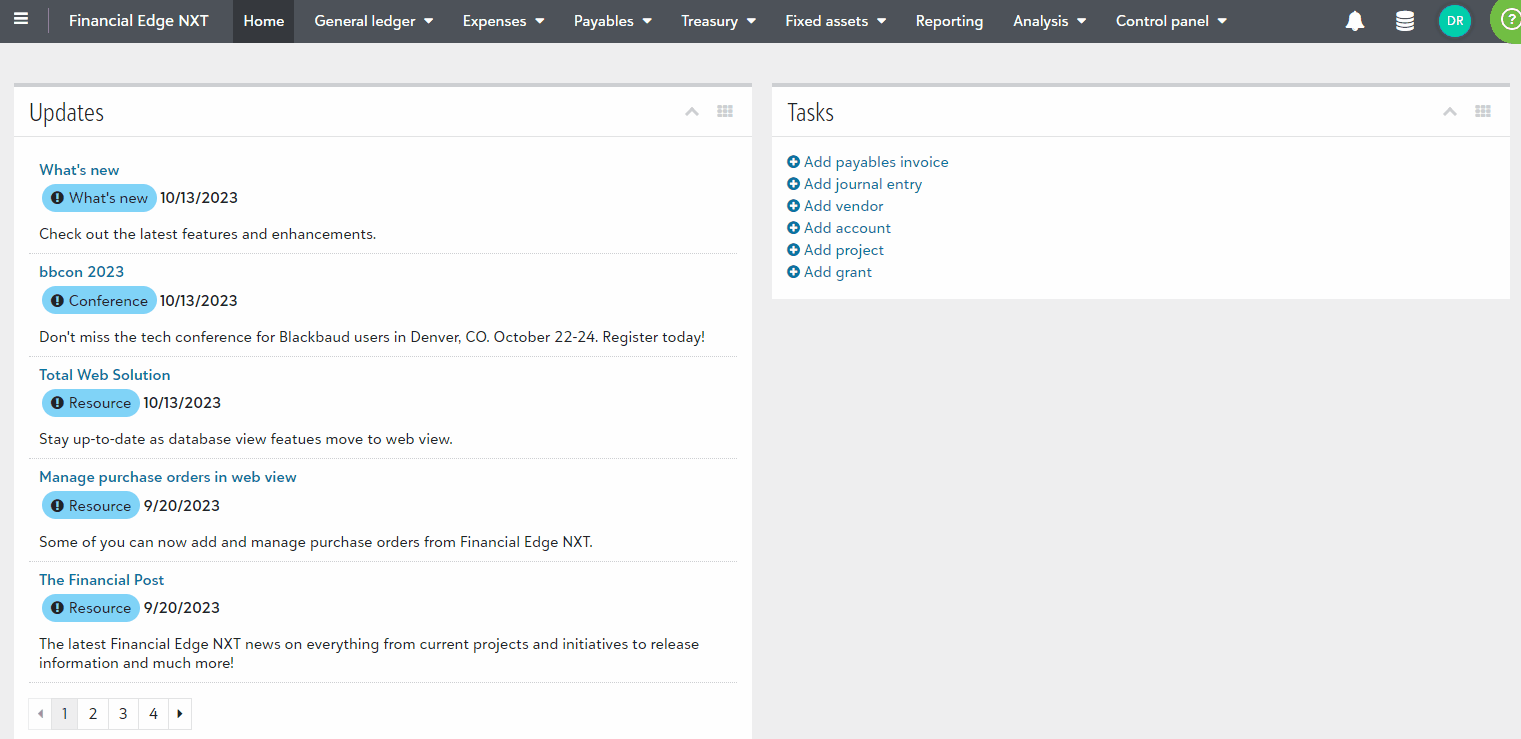Open Manage purchase orders in web view
This screenshot has width=1521, height=739.
click(x=168, y=477)
